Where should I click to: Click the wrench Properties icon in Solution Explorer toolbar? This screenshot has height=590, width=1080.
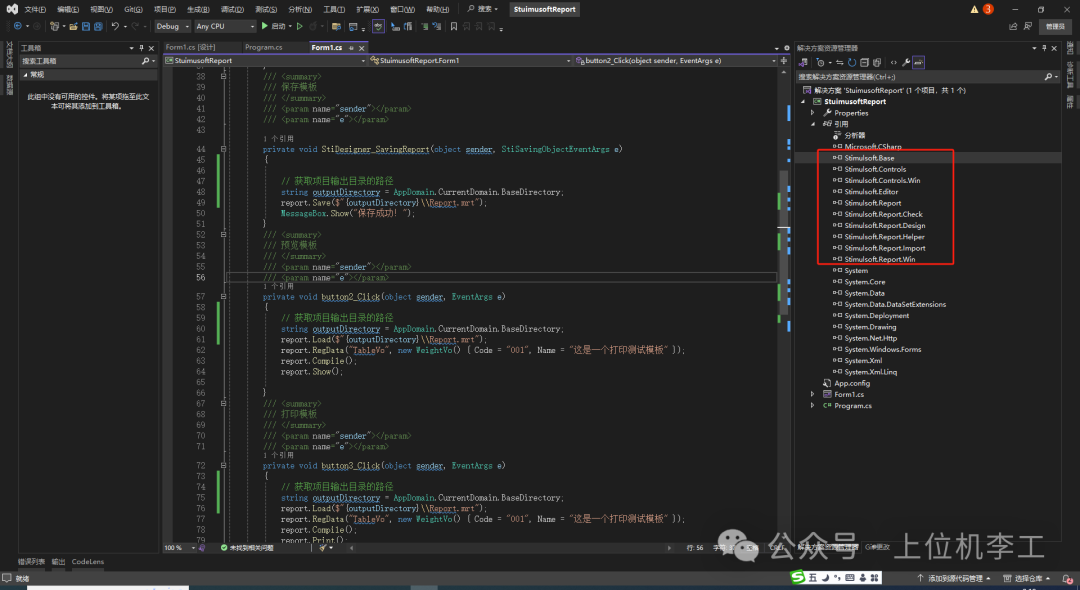[905, 62]
